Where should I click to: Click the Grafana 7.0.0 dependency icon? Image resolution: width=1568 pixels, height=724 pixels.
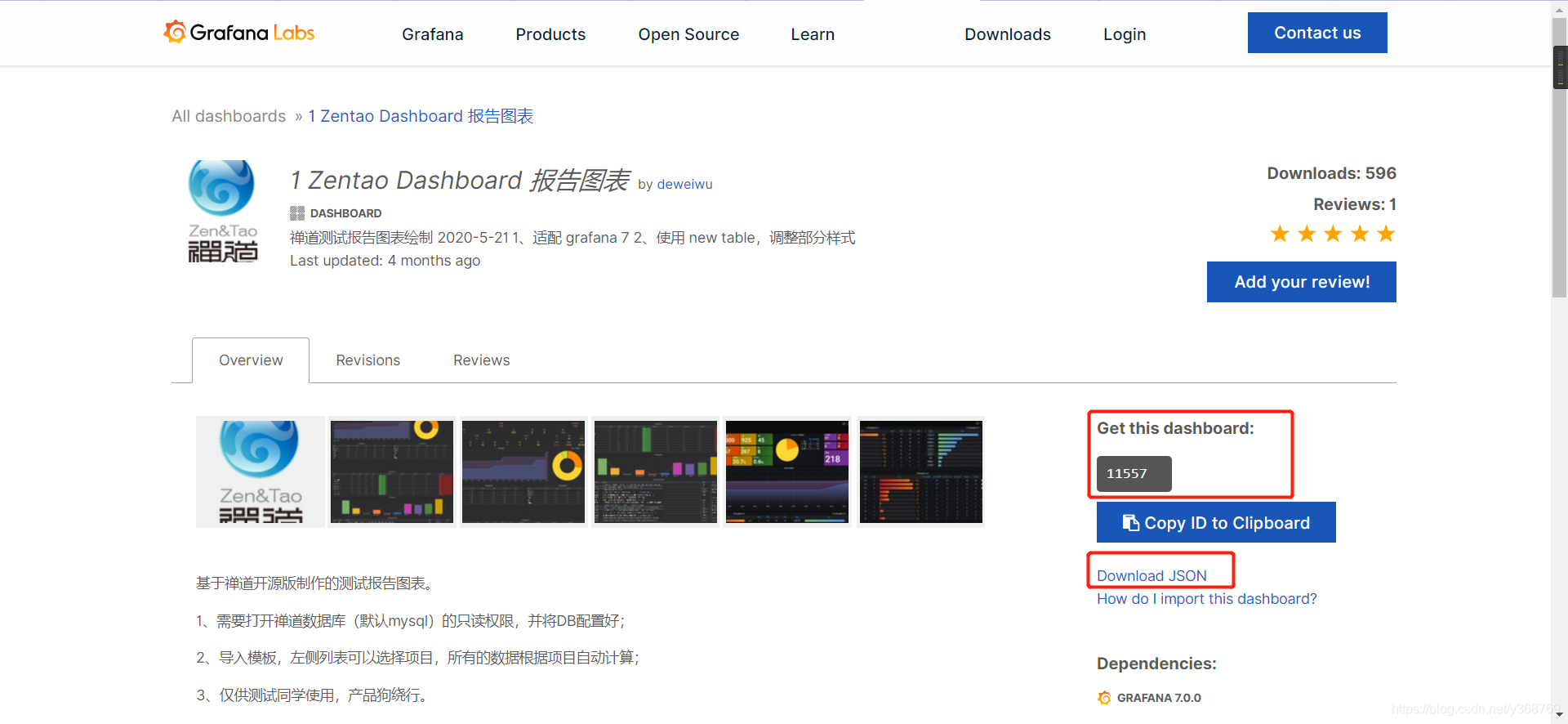coord(1104,698)
